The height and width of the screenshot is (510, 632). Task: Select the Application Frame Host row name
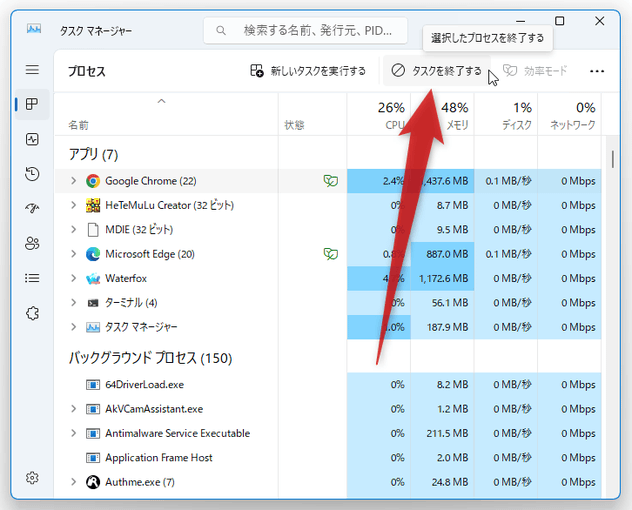pyautogui.click(x=158, y=458)
